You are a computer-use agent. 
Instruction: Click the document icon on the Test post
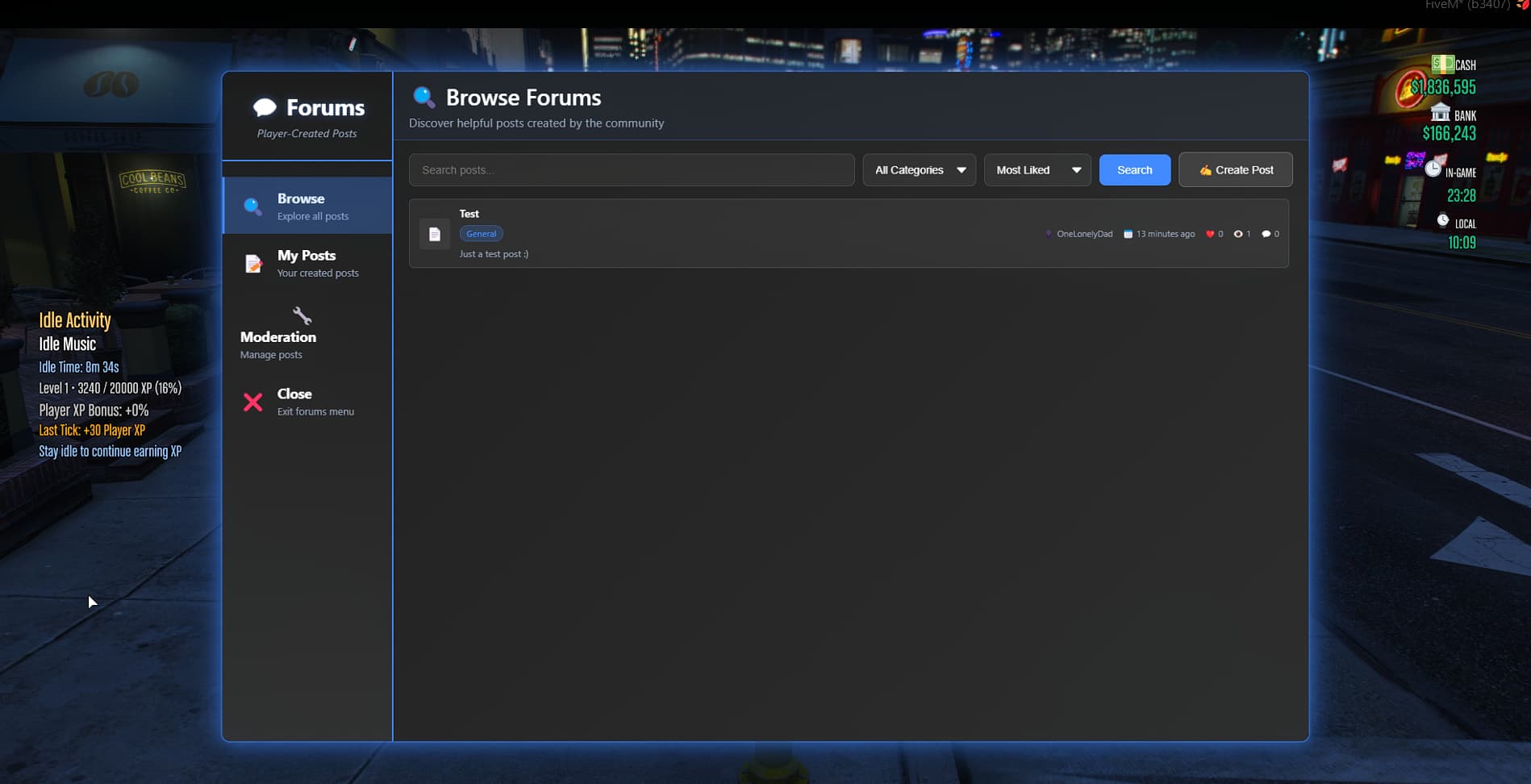(435, 234)
